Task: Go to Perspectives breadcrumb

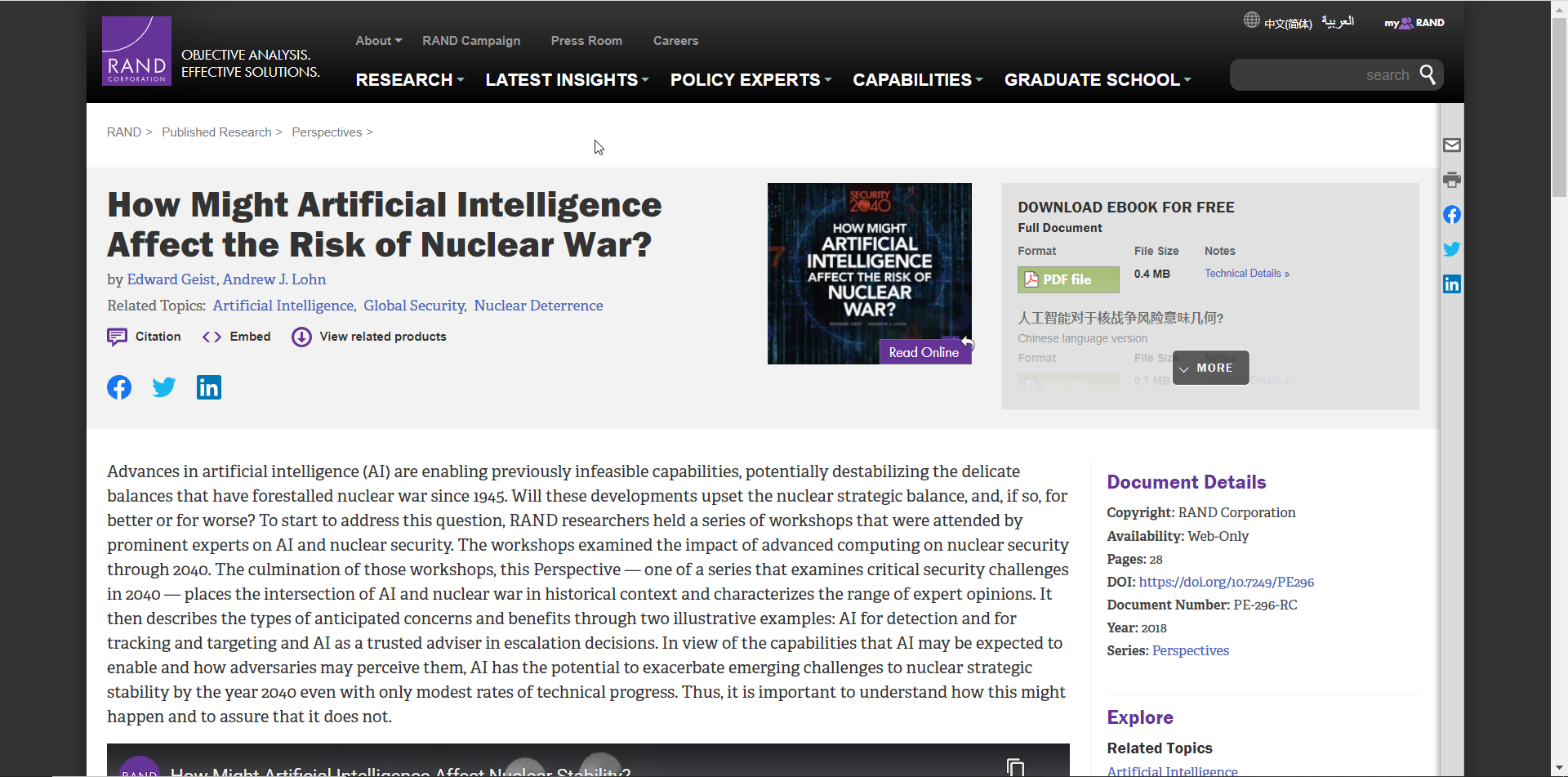Action: pyautogui.click(x=327, y=132)
